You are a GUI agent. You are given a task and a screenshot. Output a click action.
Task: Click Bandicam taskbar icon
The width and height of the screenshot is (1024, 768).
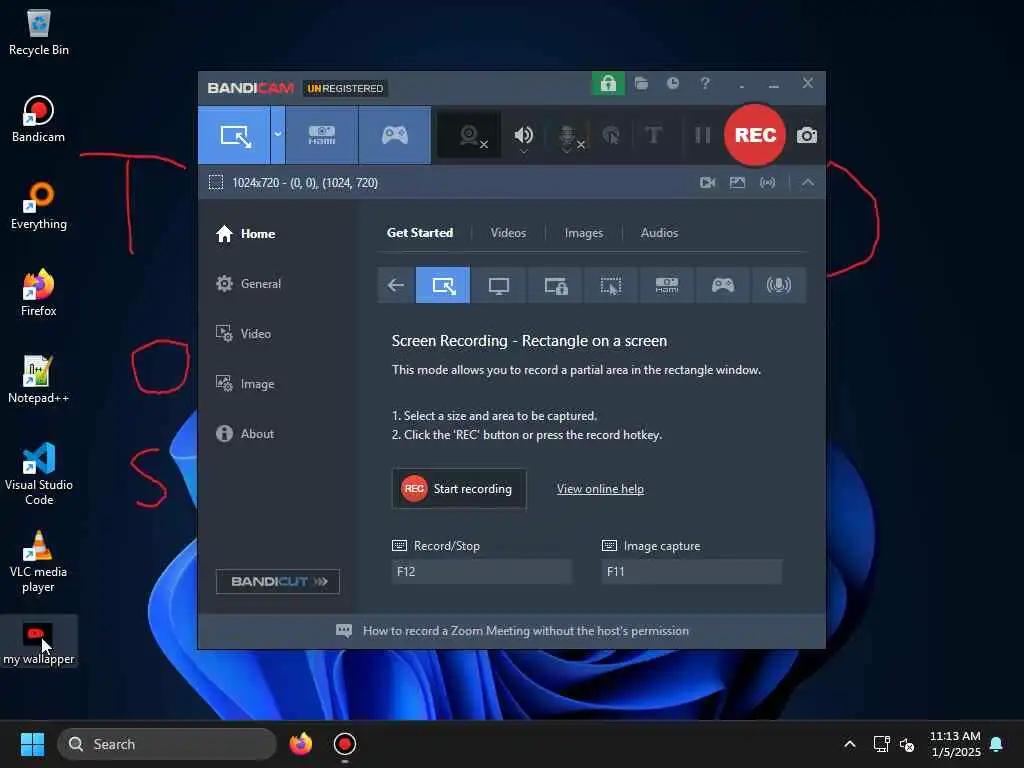pyautogui.click(x=345, y=744)
